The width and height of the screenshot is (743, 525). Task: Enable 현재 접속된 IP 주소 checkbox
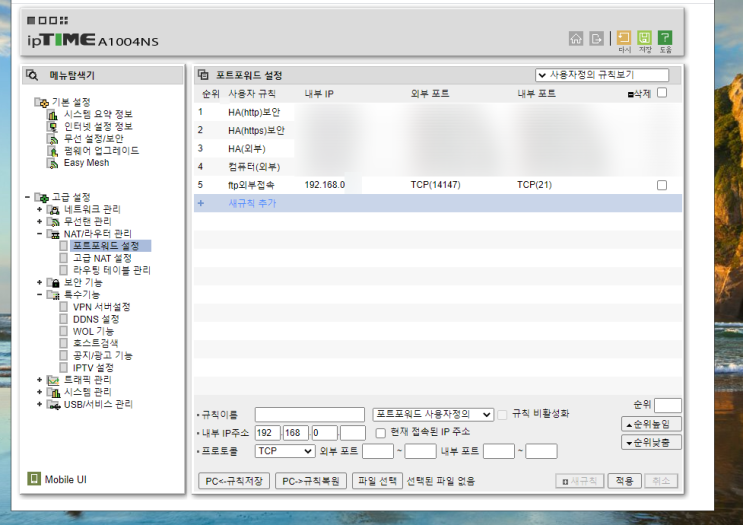[381, 433]
